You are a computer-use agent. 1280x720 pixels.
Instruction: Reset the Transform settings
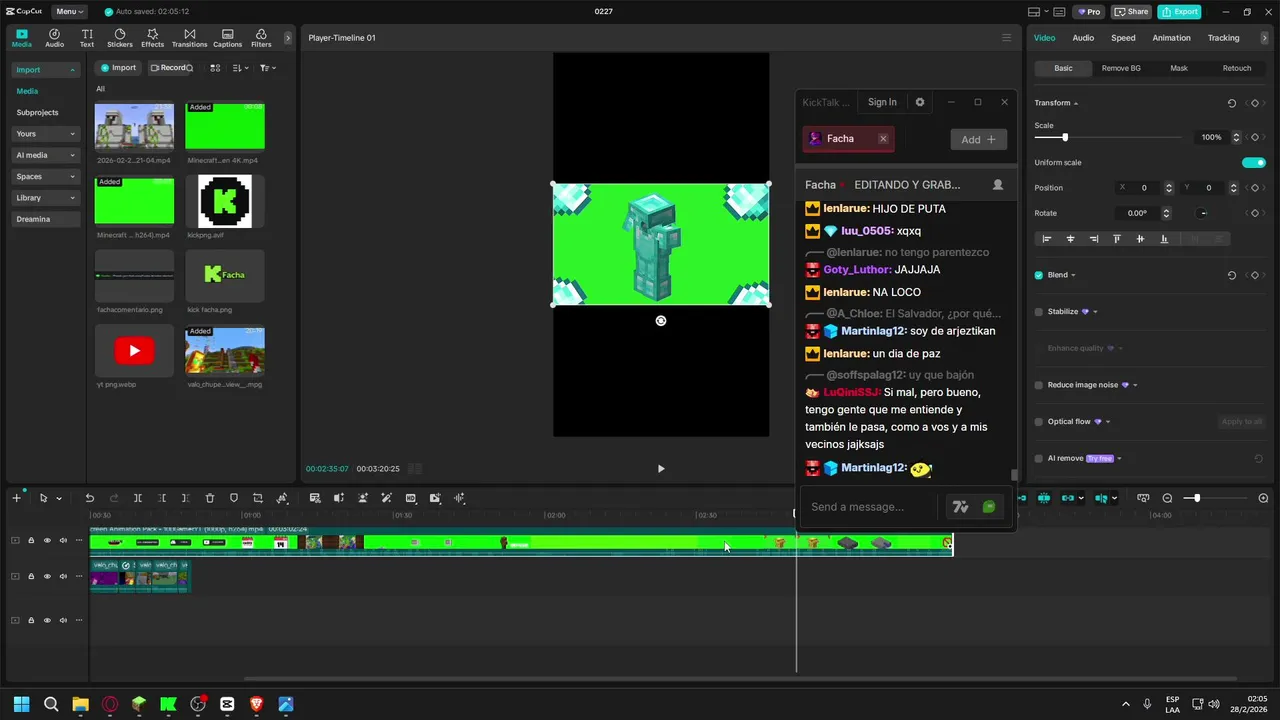(x=1231, y=103)
